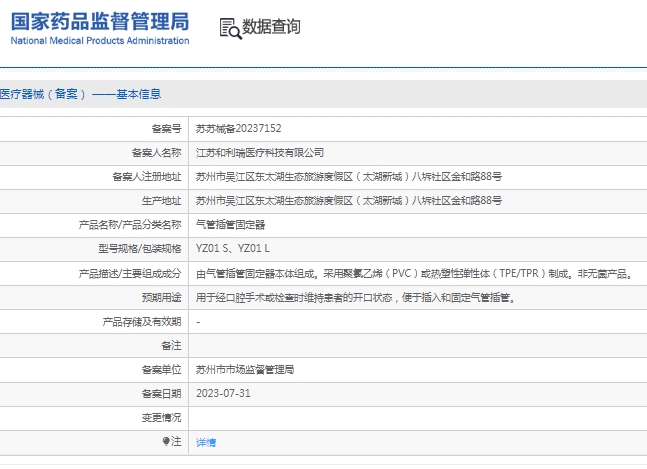Open the 详情 link
This screenshot has height=469, width=647.
click(x=206, y=443)
